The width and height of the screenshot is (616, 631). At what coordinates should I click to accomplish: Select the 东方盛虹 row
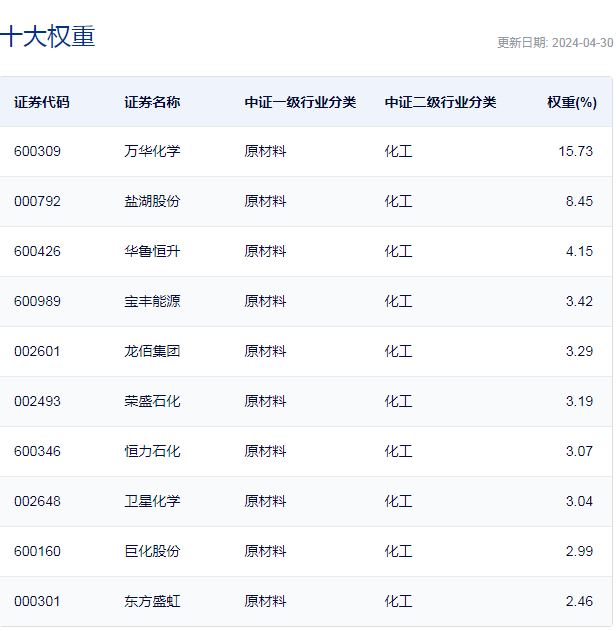306,602
